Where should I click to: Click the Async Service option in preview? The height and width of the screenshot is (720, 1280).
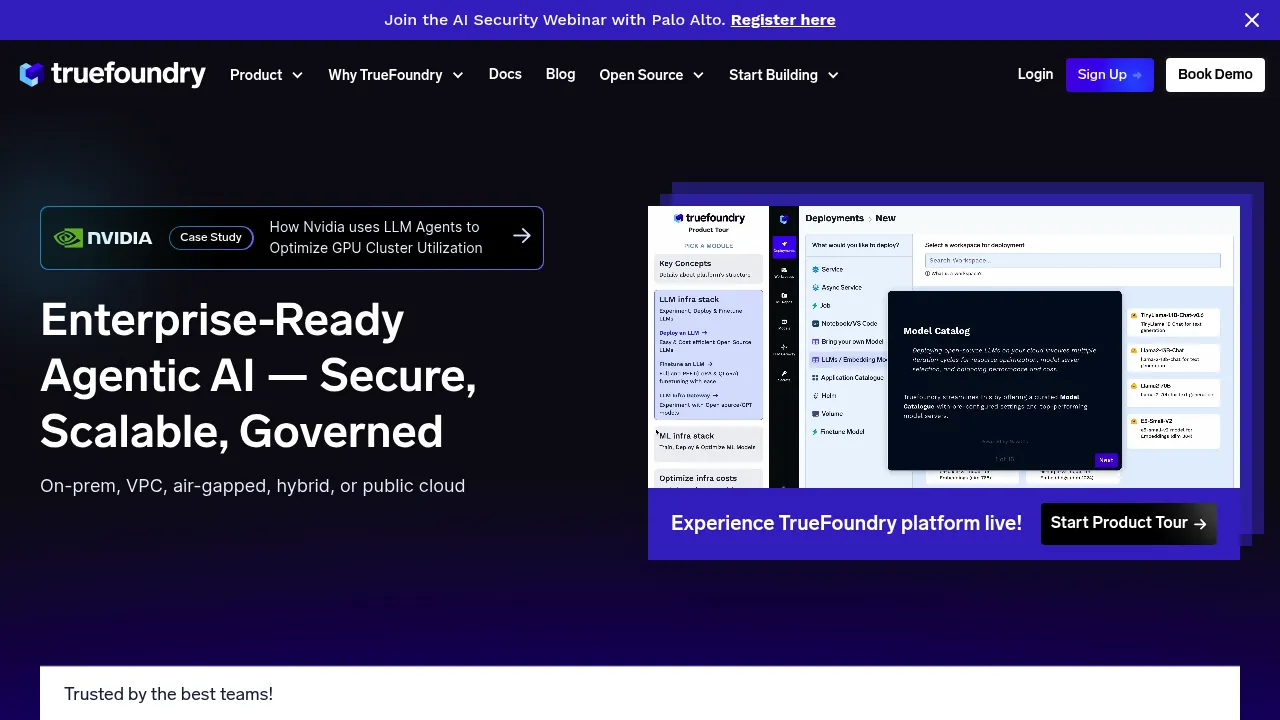(837, 288)
